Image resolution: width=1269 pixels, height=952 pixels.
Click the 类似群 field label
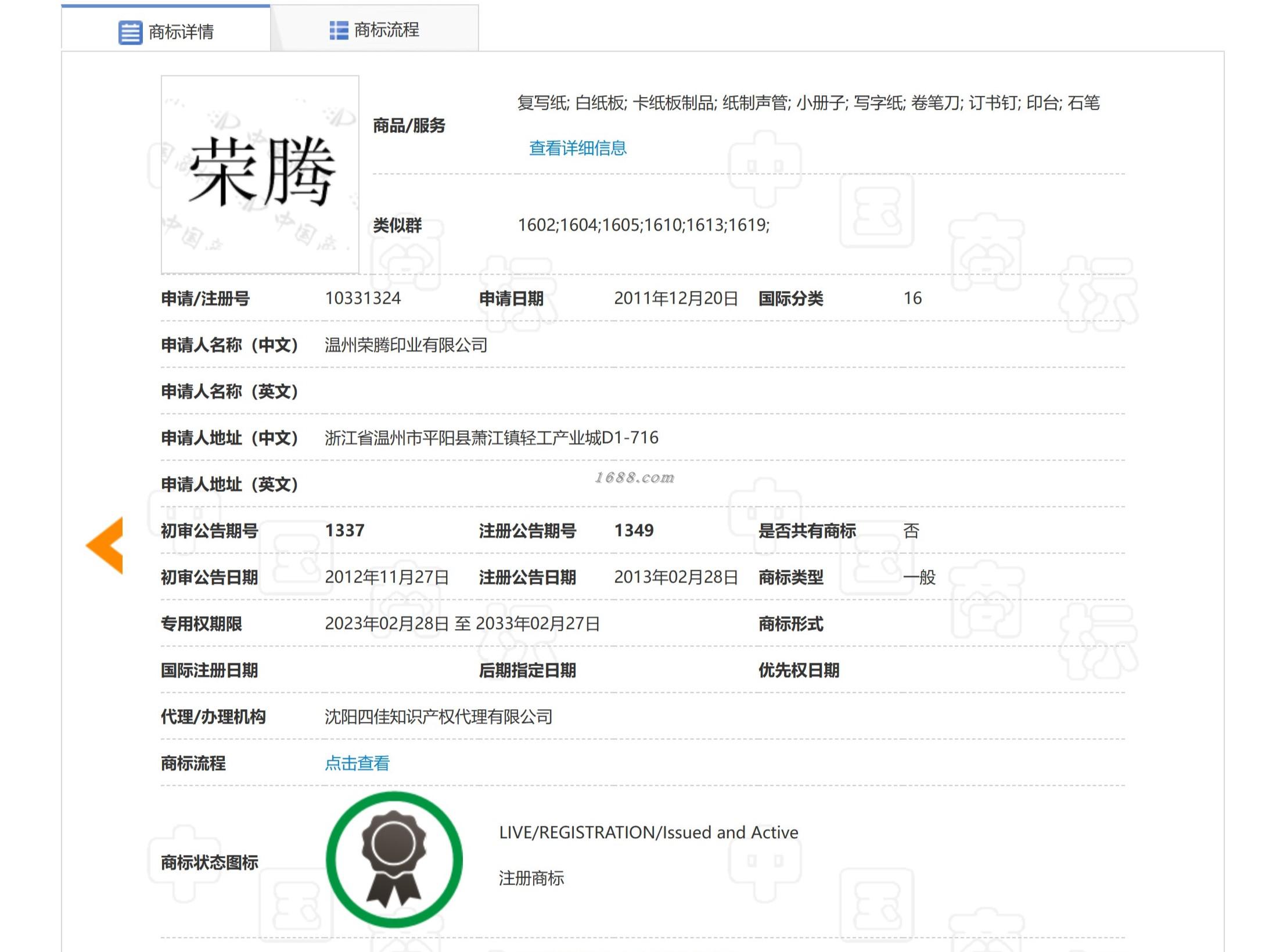tap(397, 225)
